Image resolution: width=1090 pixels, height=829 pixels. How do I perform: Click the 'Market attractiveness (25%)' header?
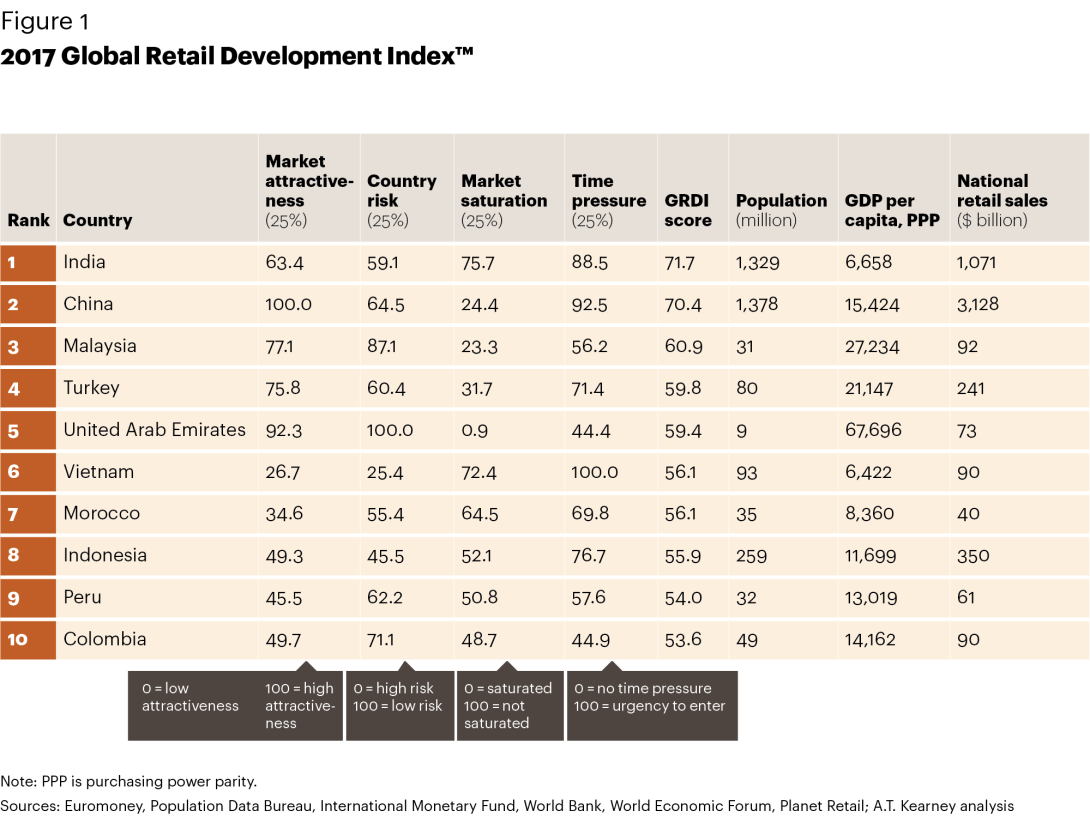click(309, 190)
